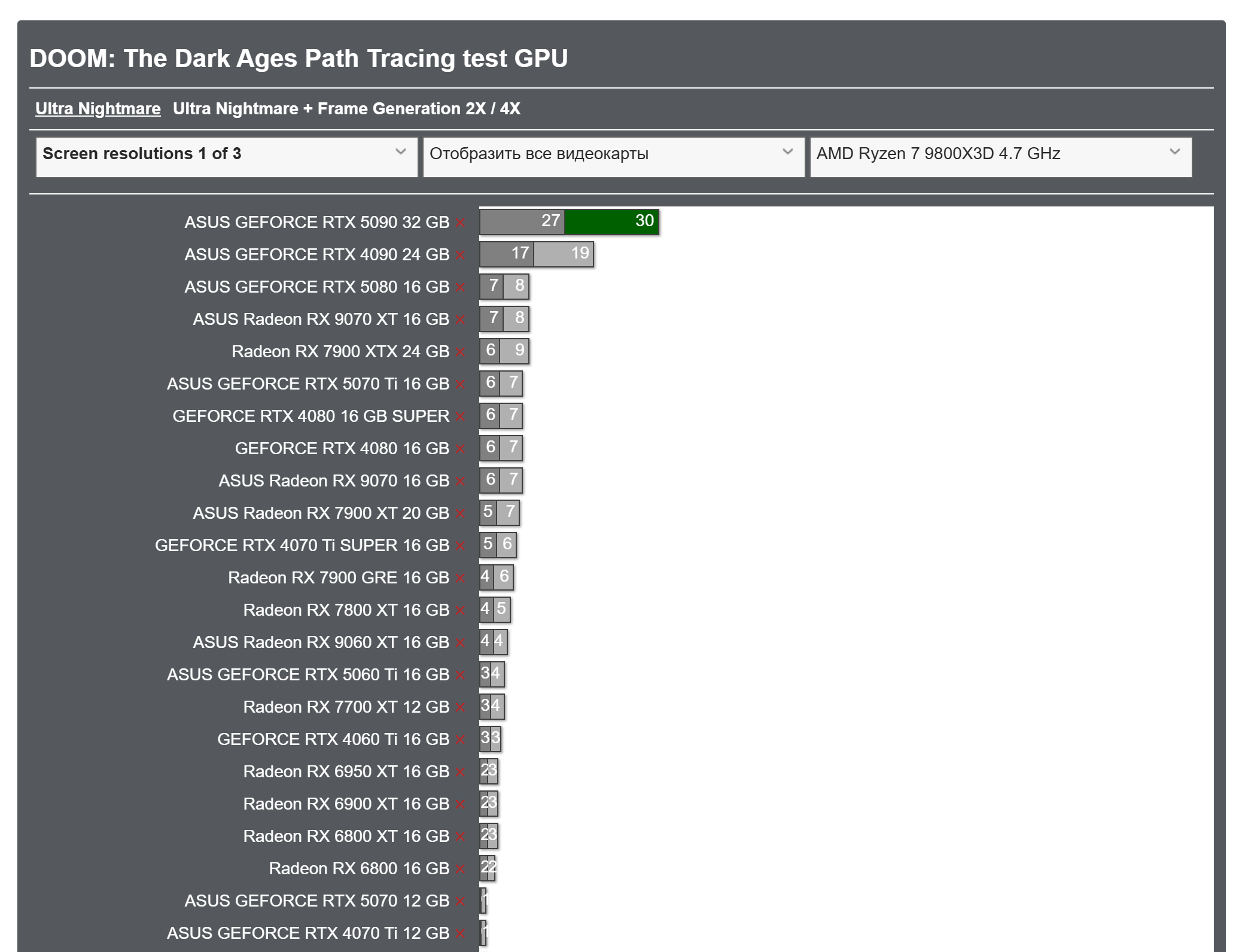The image size is (1233, 952).
Task: Open the Screen resolutions dropdown
Action: click(x=226, y=157)
